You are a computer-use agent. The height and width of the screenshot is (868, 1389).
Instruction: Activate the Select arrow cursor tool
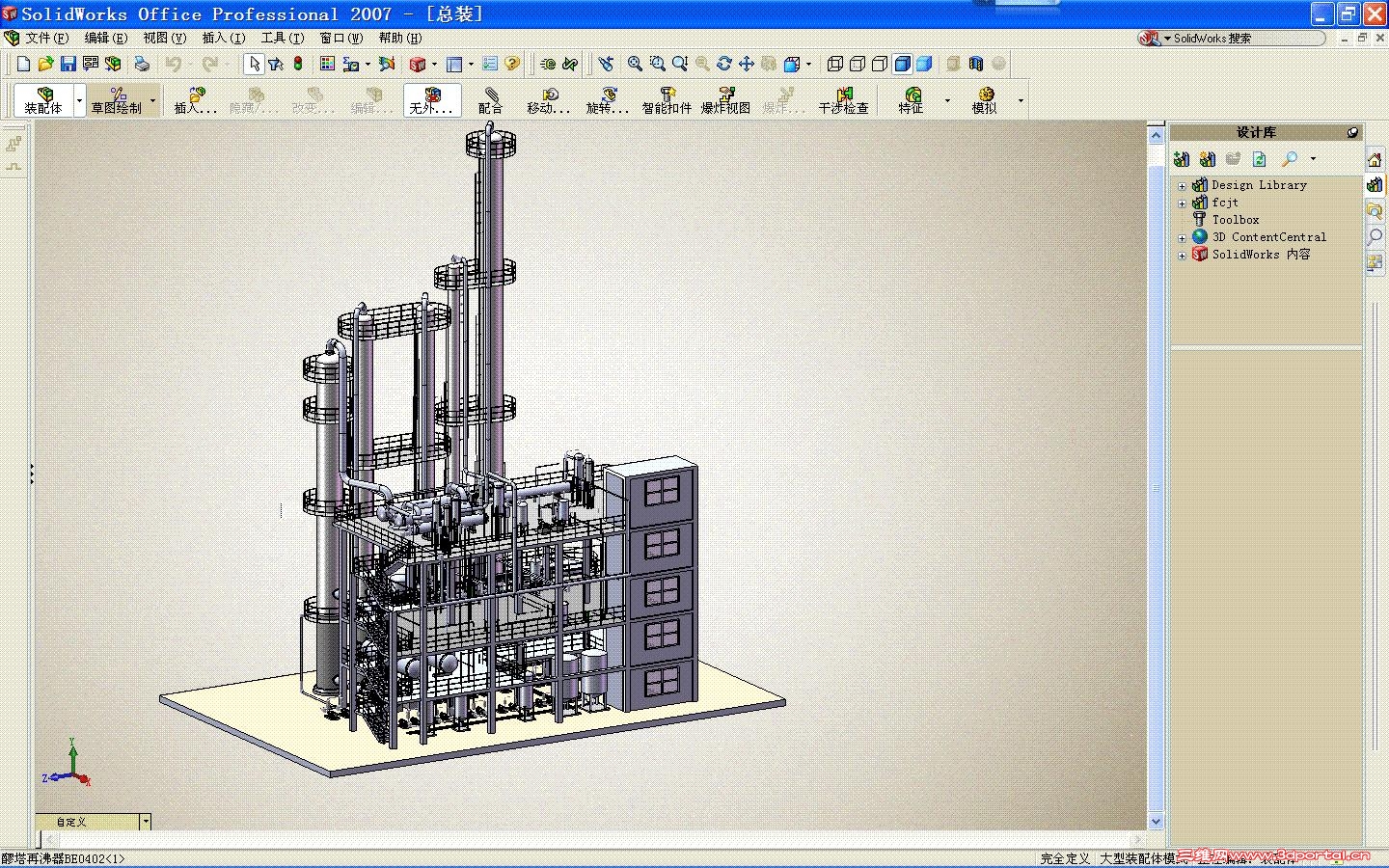[254, 64]
